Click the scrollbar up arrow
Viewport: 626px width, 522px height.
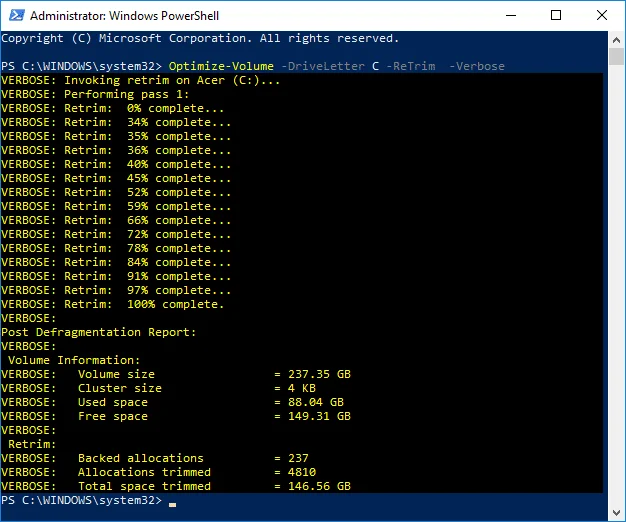(x=616, y=40)
